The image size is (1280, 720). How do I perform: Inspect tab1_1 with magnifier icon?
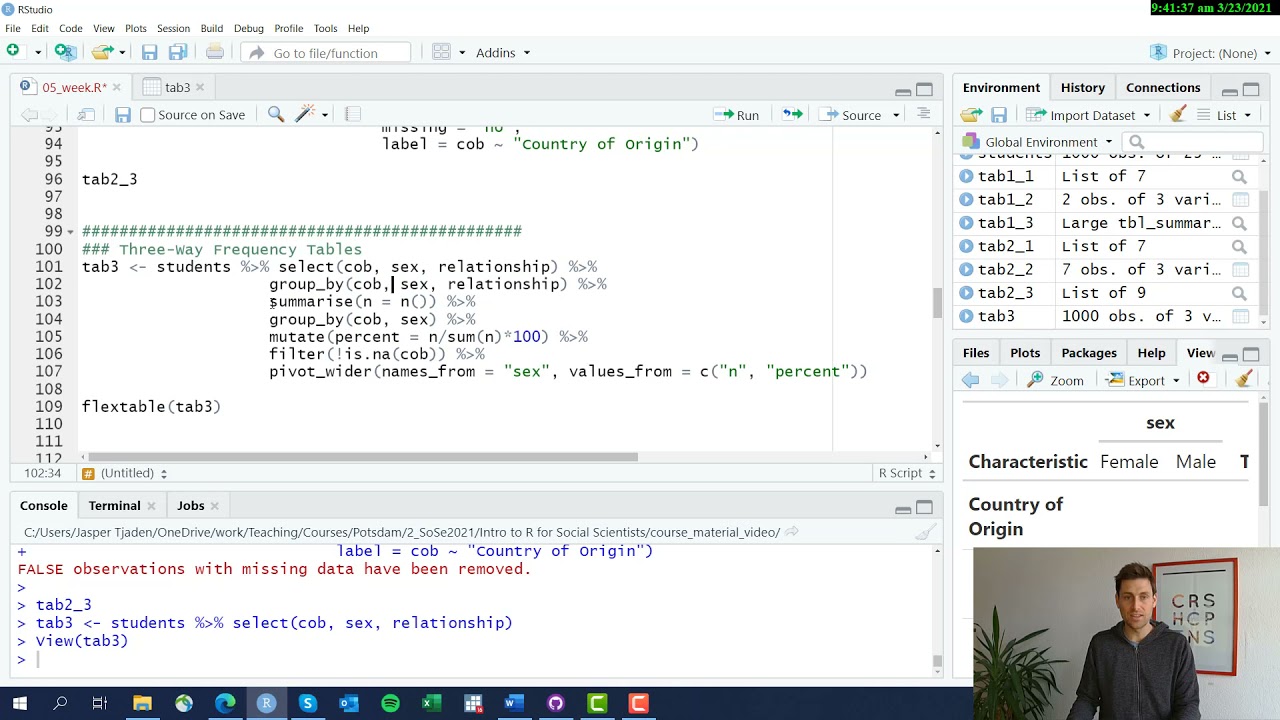(x=1239, y=176)
